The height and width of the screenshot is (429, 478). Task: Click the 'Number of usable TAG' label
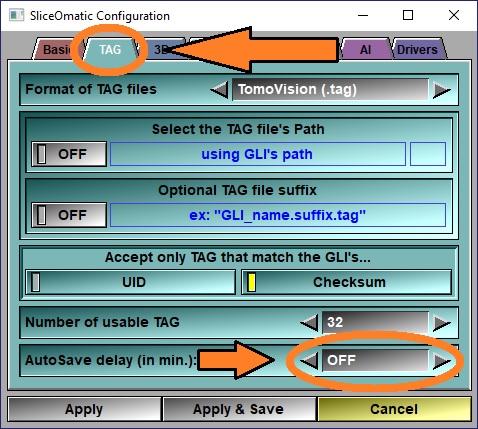click(x=102, y=322)
